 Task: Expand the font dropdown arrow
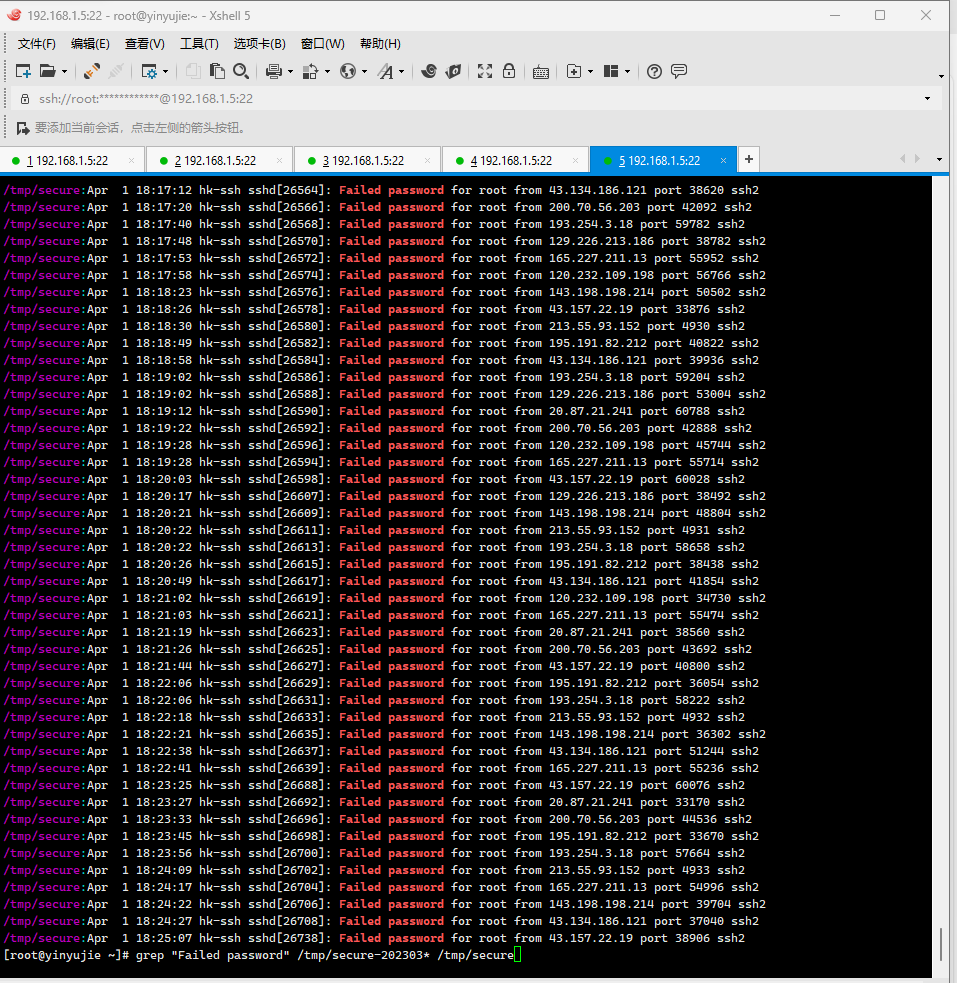tap(402, 72)
